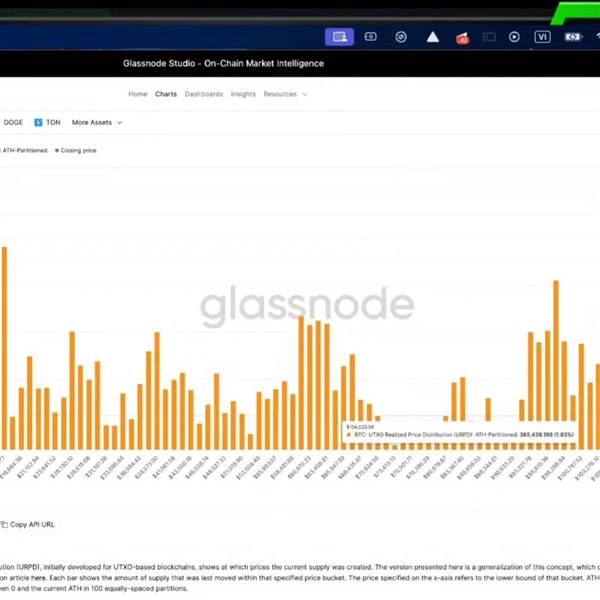Select the DOGE asset
Screen dimensions: 600x600
[x=13, y=122]
